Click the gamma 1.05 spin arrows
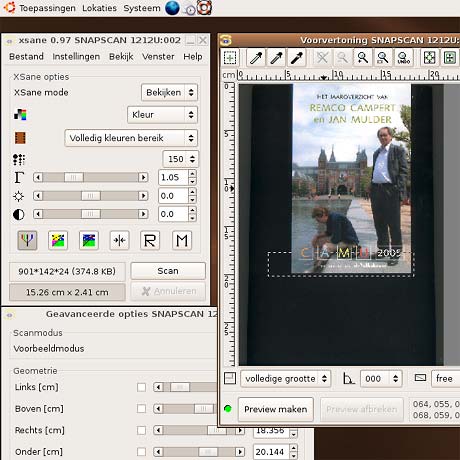 192,177
